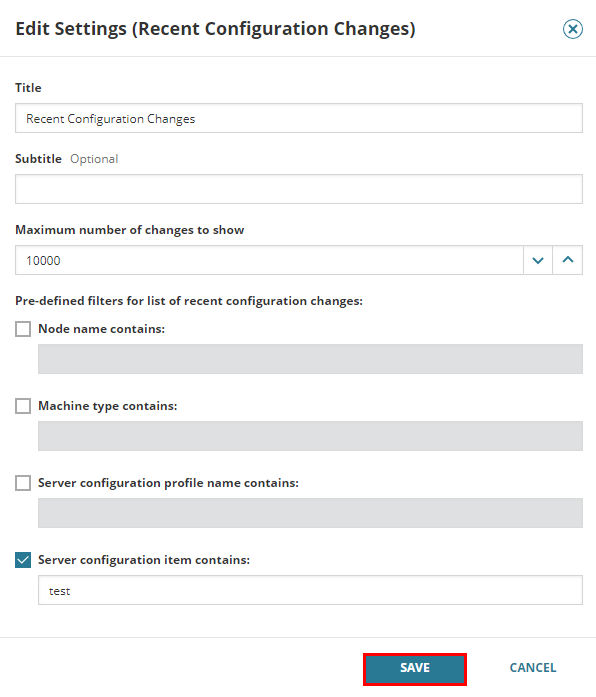Increase maximum number of changes

[x=568, y=260]
